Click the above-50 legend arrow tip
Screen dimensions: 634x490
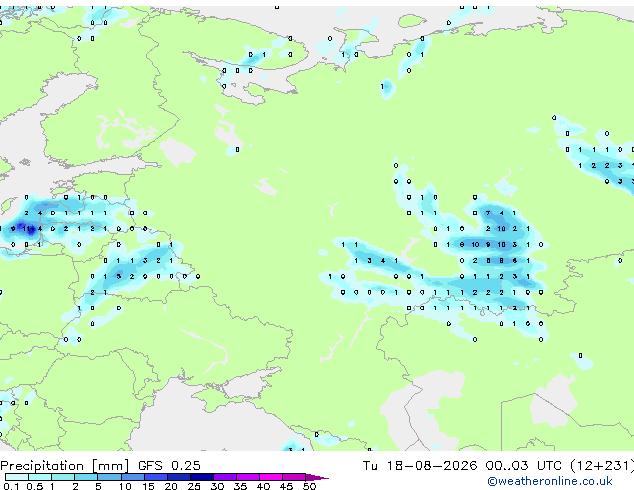(317, 477)
